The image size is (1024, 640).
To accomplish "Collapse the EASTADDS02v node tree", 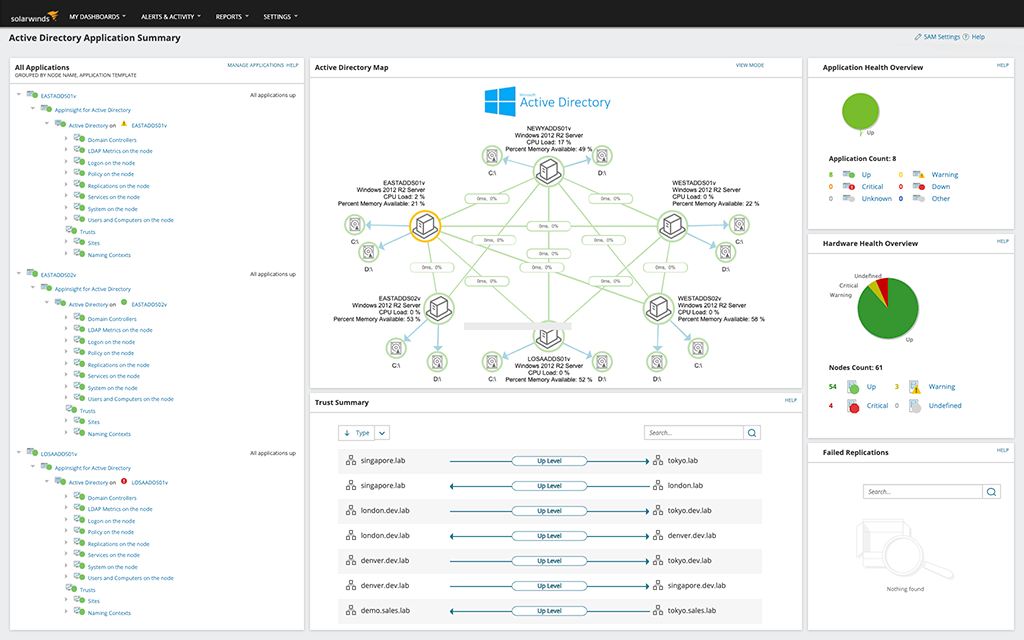I will click(19, 274).
